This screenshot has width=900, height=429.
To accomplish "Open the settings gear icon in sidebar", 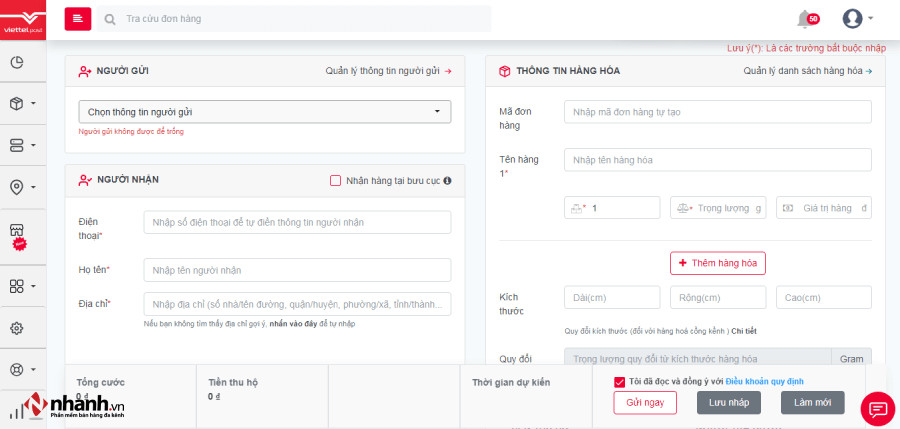I will (x=17, y=328).
